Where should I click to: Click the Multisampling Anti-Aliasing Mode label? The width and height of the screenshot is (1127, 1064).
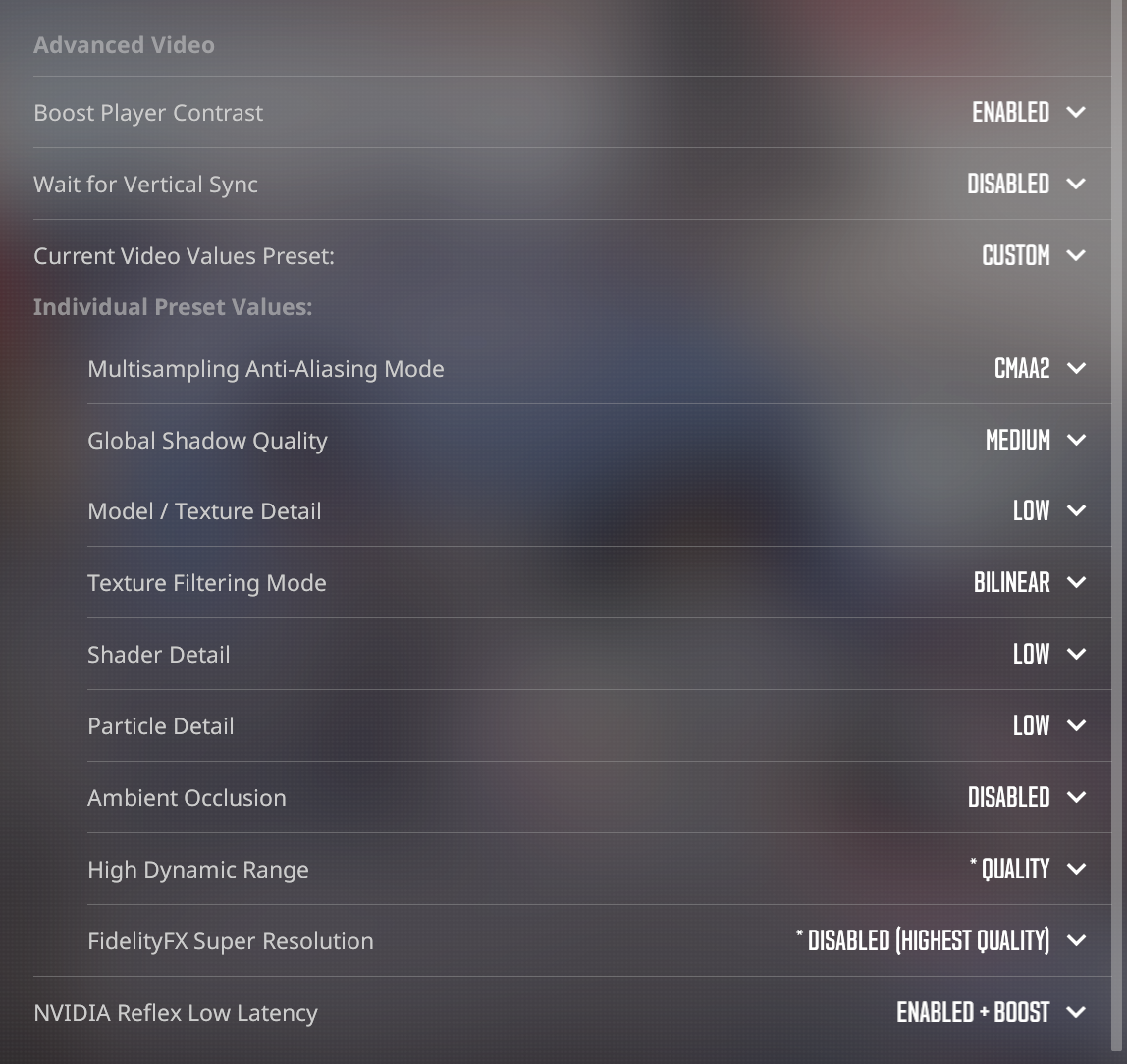pyautogui.click(x=266, y=369)
